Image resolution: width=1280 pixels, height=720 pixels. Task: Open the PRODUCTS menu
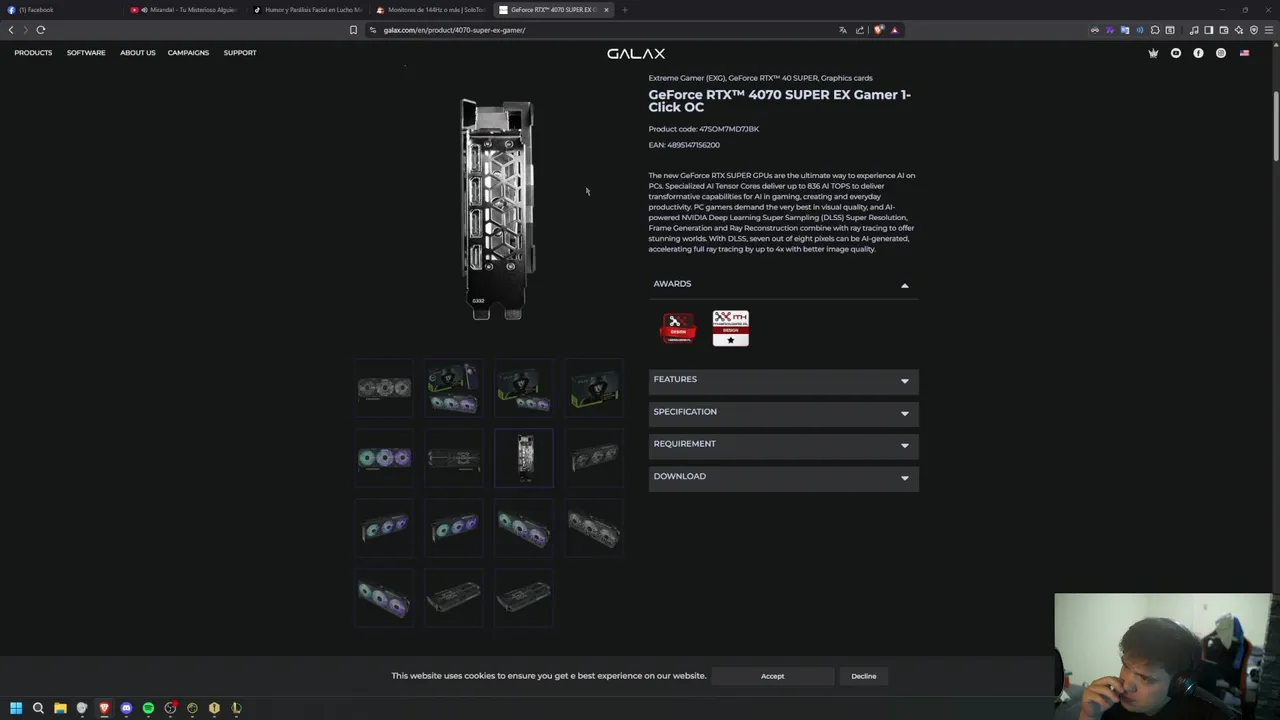[33, 53]
